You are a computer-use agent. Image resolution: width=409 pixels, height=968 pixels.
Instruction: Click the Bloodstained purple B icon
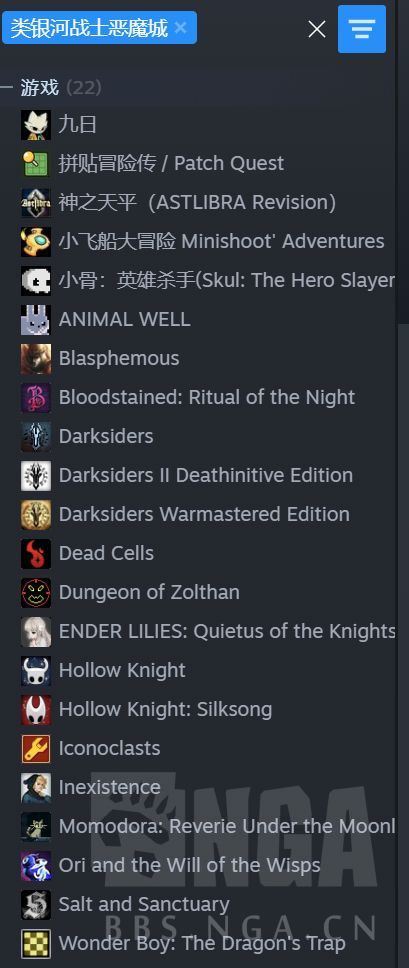36,398
